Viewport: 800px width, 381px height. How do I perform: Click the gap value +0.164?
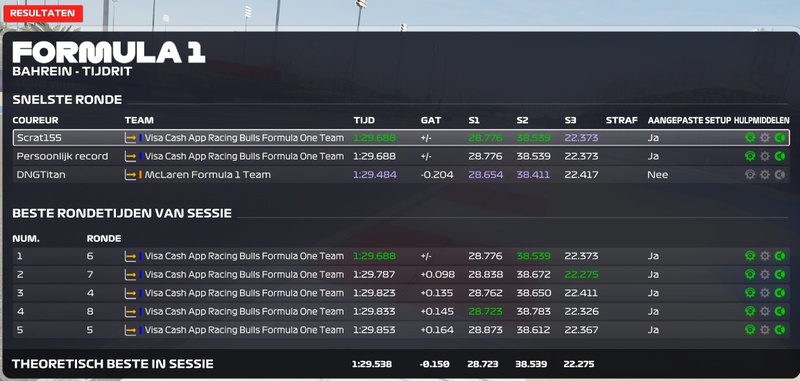tap(437, 330)
